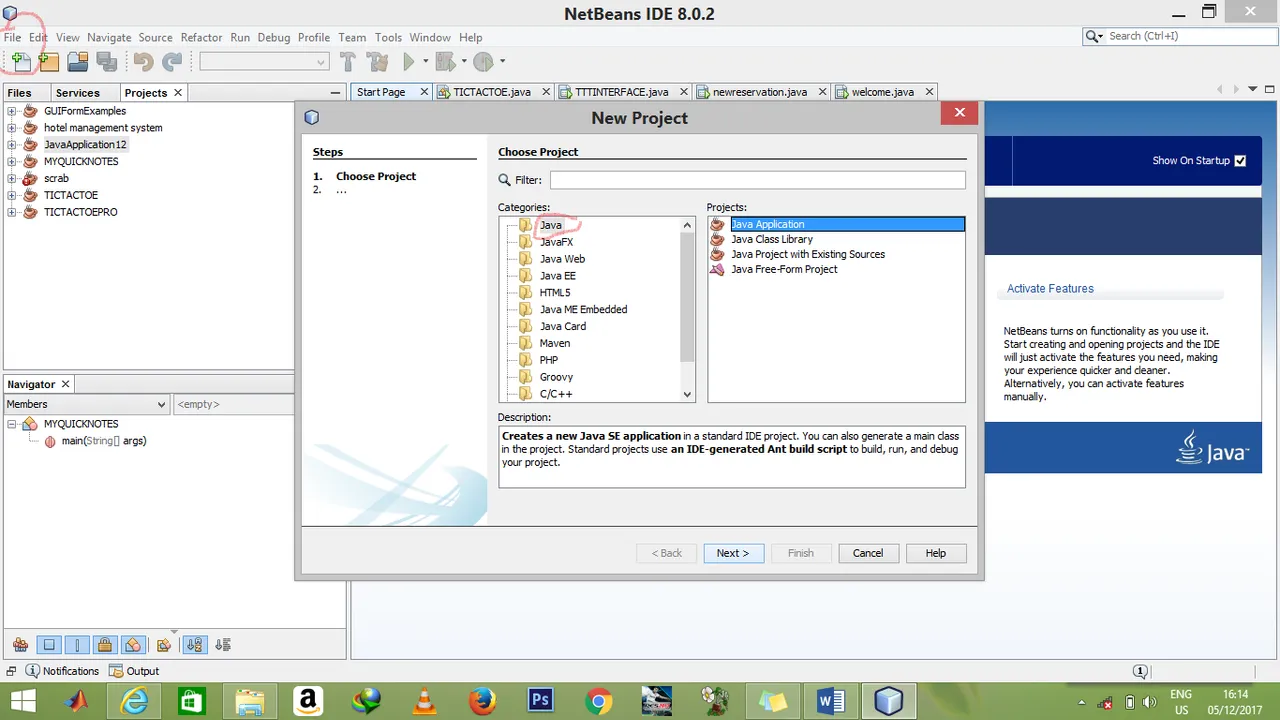Click the Cancel button in New Project
This screenshot has width=1280, height=720.
point(868,553)
